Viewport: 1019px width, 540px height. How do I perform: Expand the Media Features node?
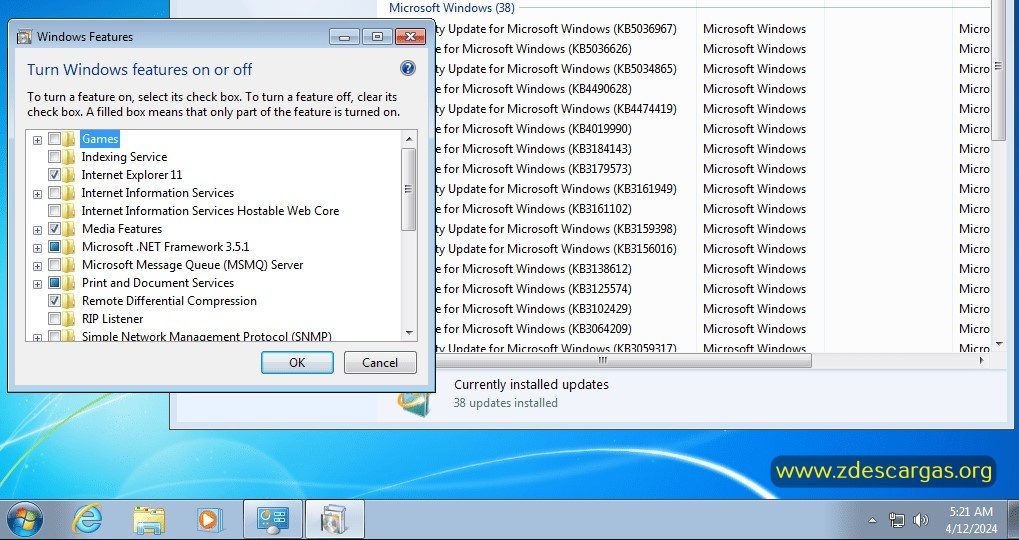[37, 230]
